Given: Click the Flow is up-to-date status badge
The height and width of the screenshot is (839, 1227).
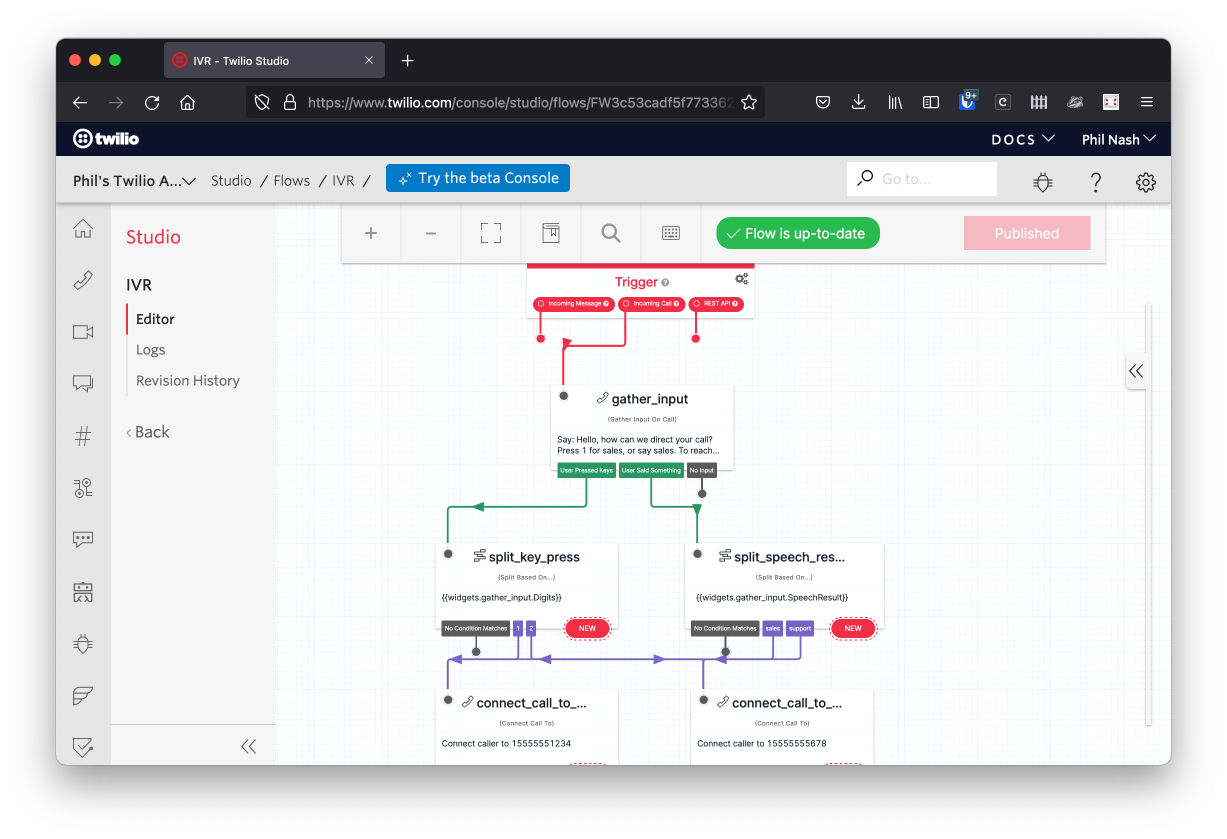Looking at the screenshot, I should click(797, 233).
